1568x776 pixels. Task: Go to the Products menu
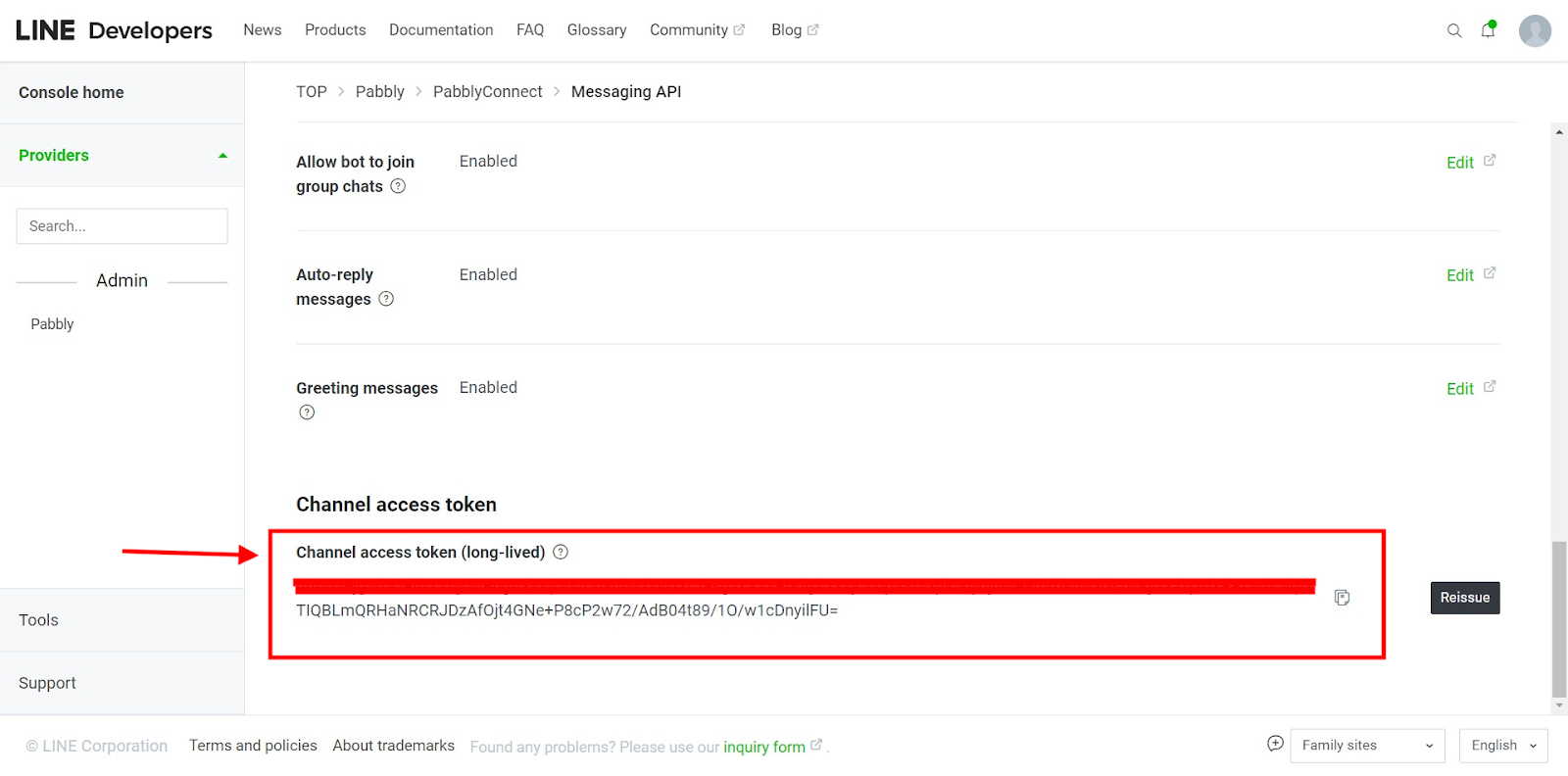pyautogui.click(x=335, y=30)
